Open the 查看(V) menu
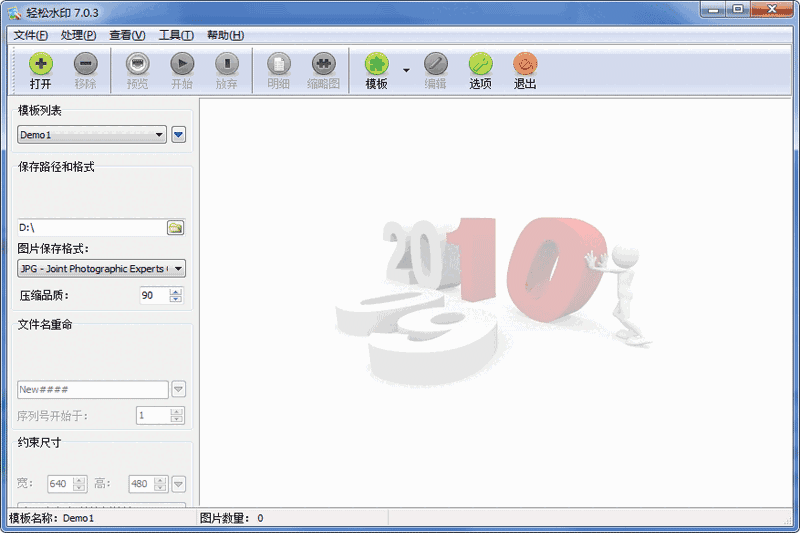Screen dimensions: 800x533 [x=127, y=35]
